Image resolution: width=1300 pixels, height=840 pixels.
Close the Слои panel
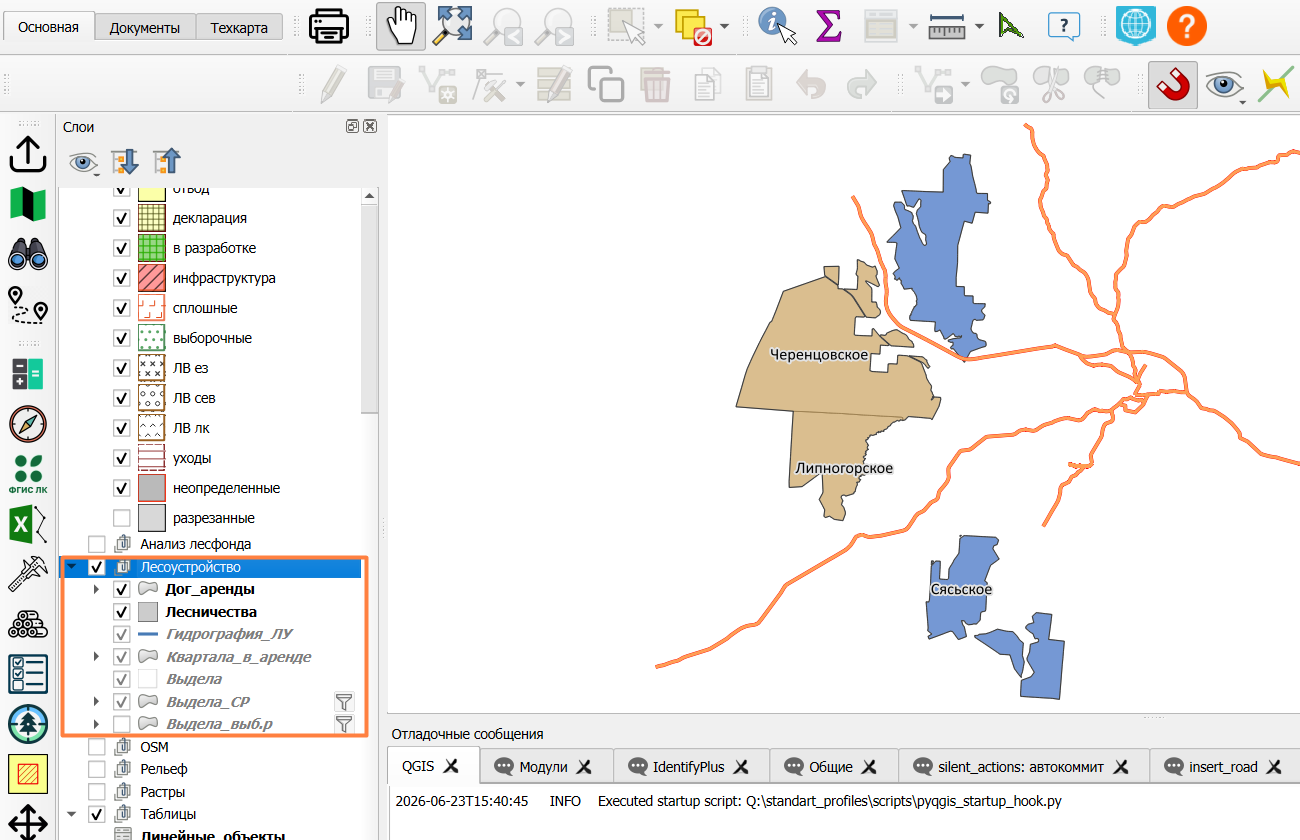point(370,126)
